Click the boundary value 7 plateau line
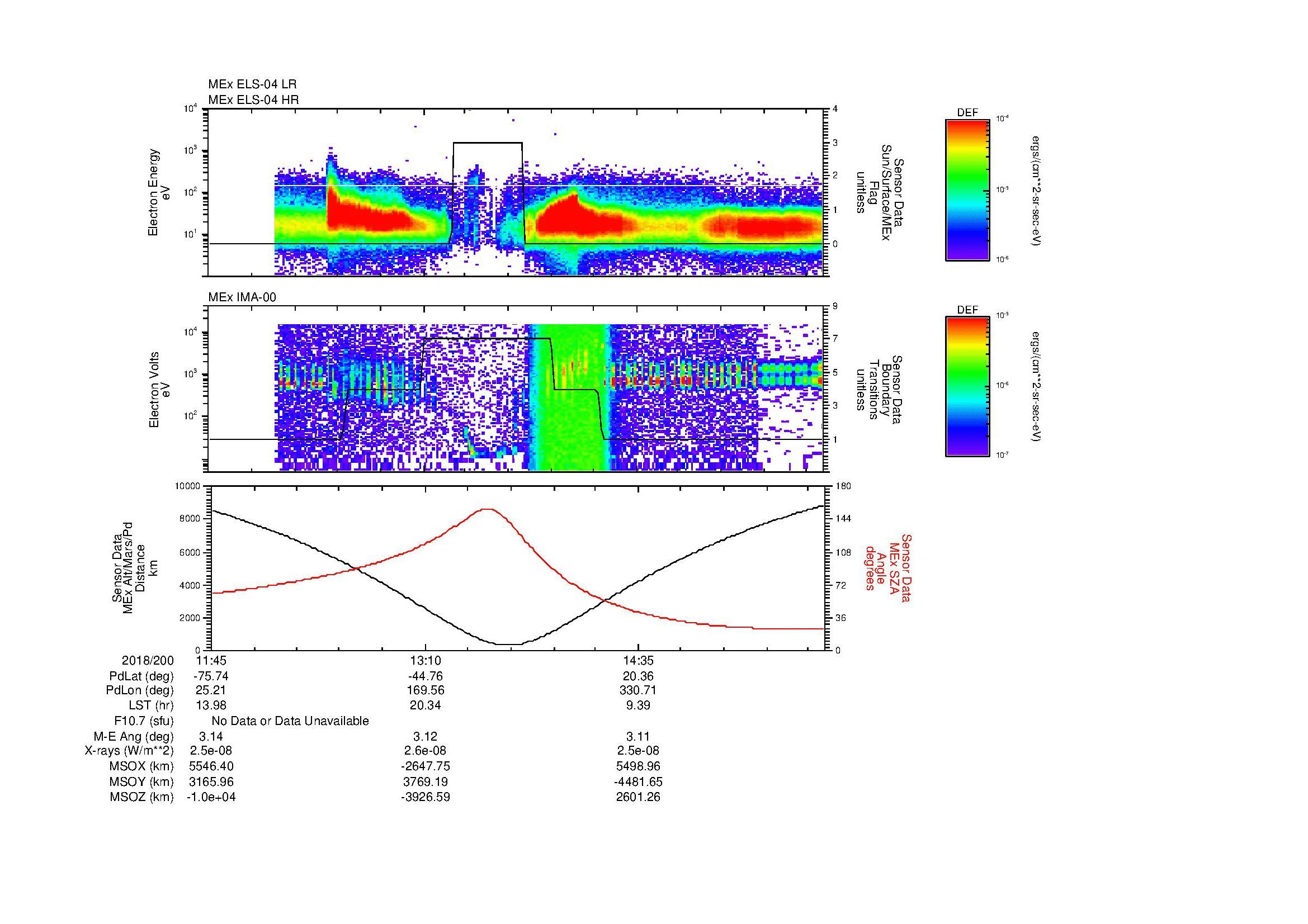 488,339
